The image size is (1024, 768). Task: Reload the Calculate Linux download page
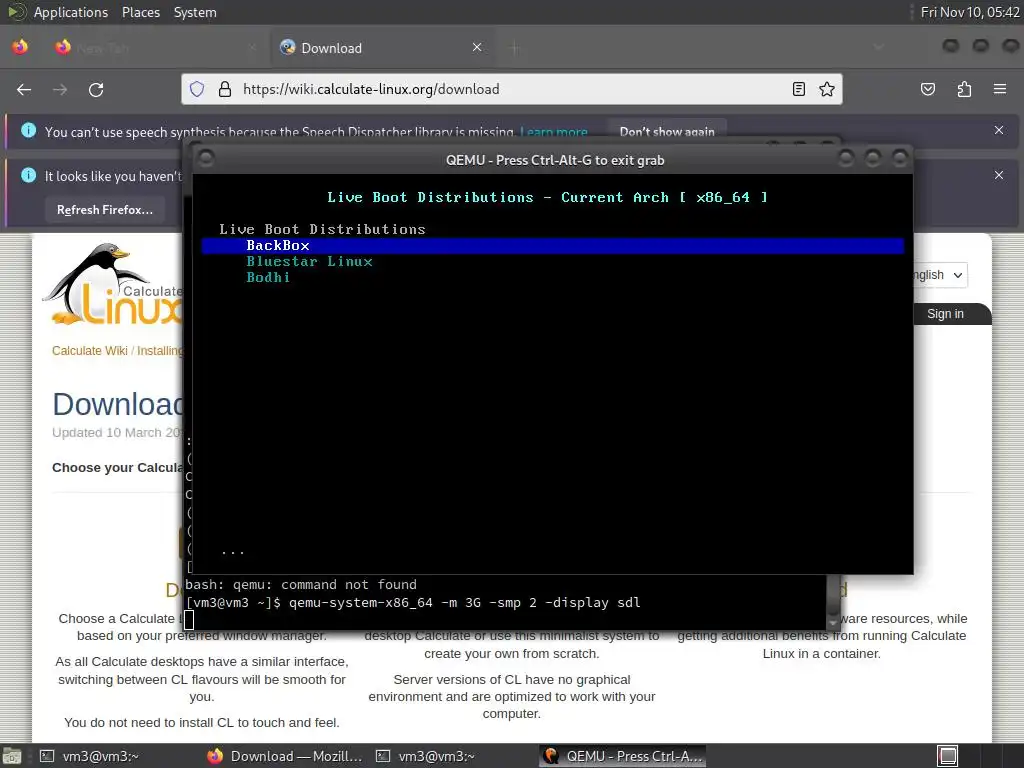click(96, 89)
